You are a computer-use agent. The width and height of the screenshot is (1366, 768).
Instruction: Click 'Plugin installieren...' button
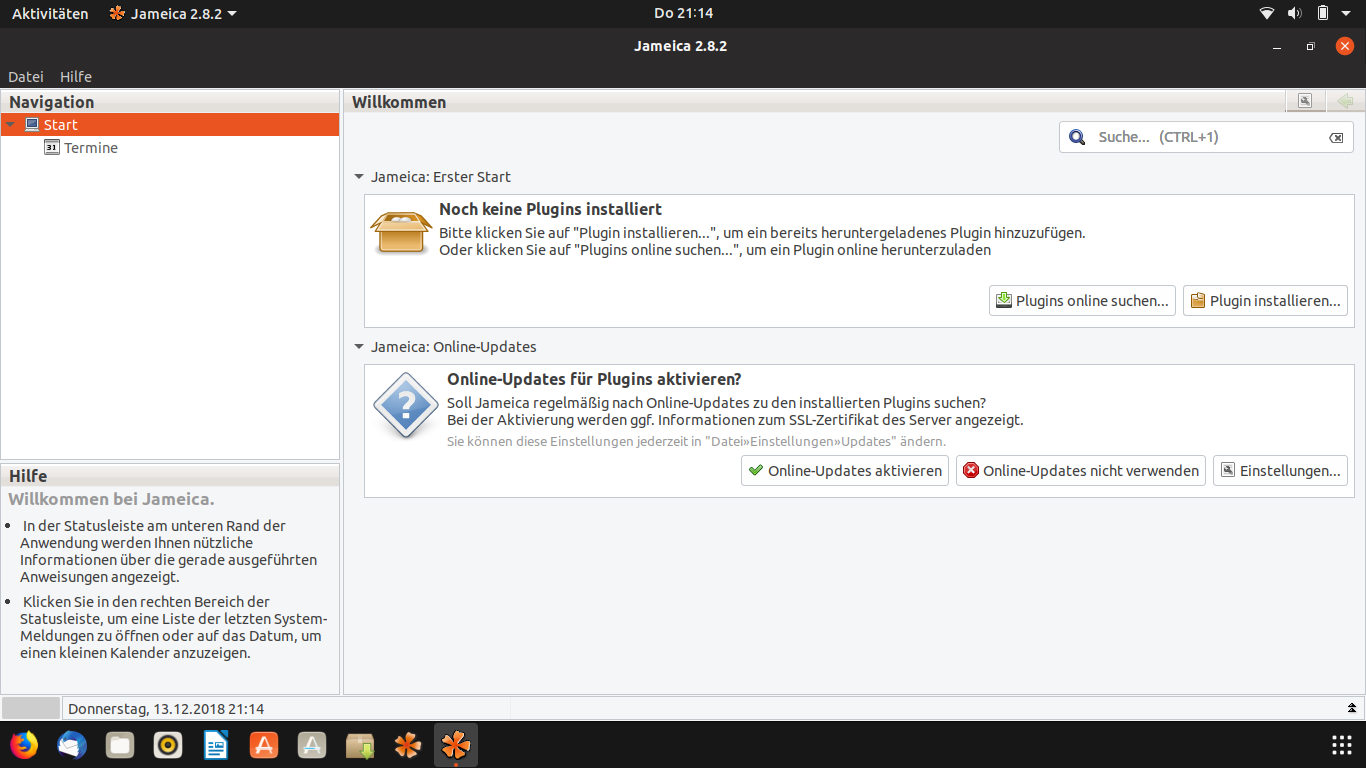1265,301
